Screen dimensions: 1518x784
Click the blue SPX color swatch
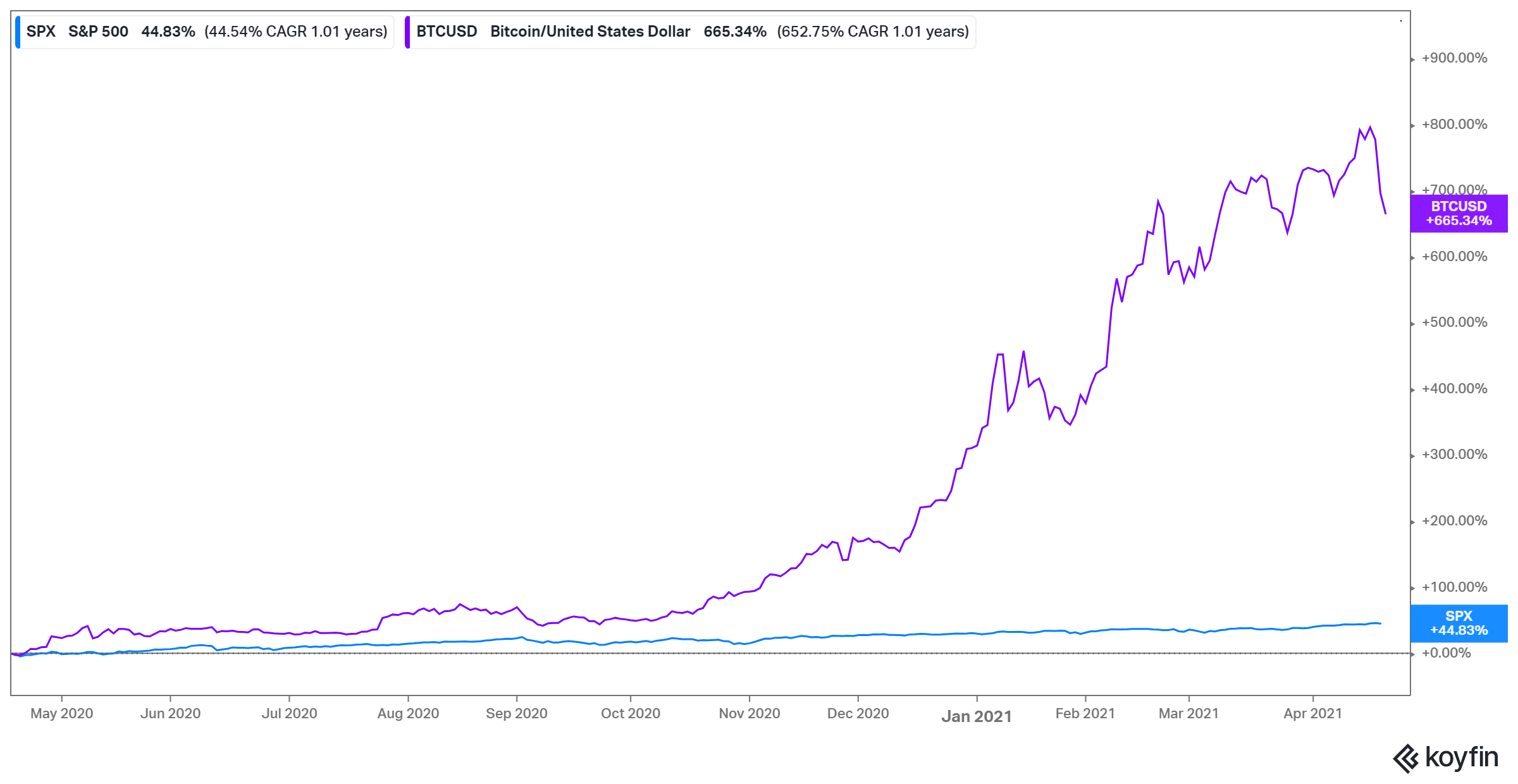click(x=18, y=32)
